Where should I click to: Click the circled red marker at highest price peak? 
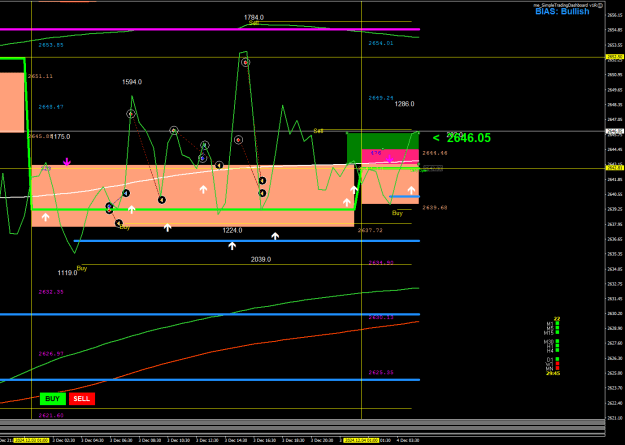246,62
